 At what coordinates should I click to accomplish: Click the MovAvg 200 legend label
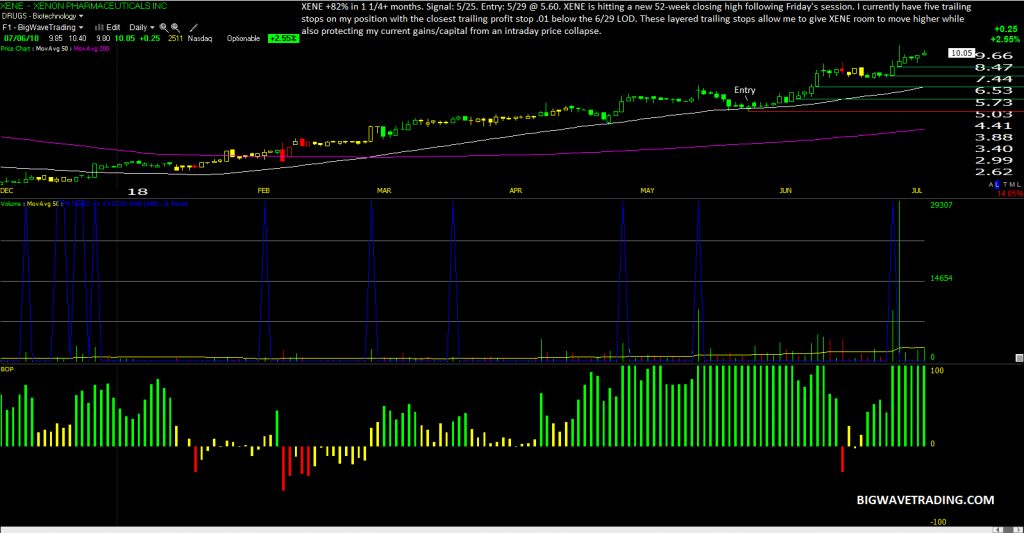pos(91,49)
